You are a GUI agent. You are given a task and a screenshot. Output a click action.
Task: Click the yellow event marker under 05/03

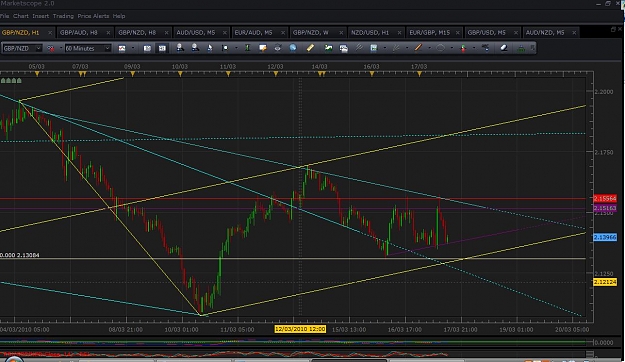(37, 74)
